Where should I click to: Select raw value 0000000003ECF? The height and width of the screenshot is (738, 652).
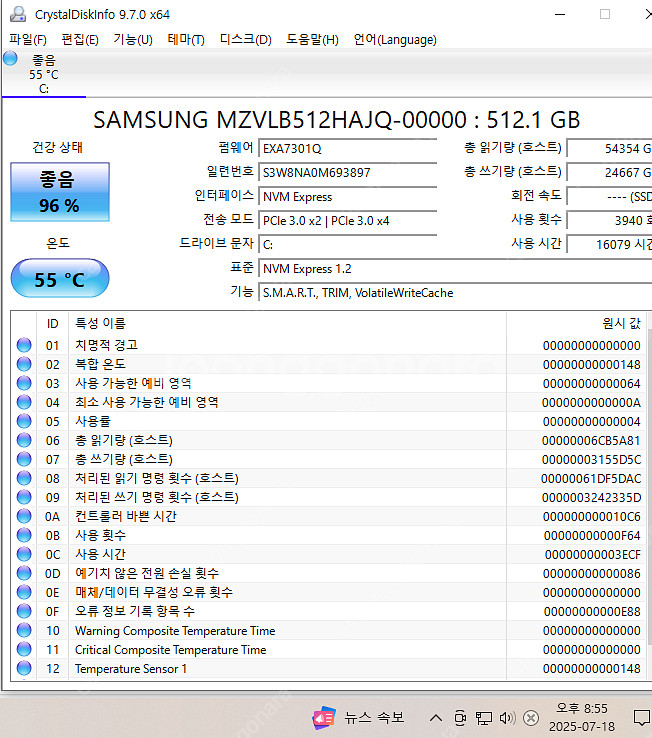pos(593,554)
